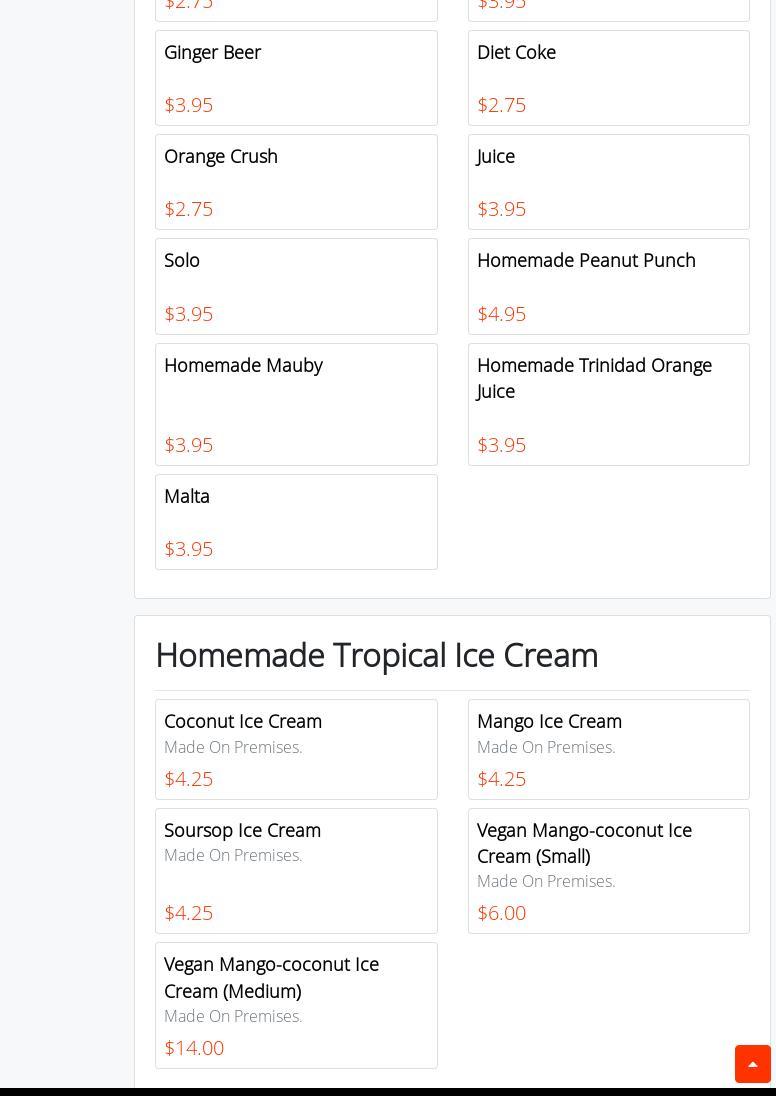Image resolution: width=776 pixels, height=1096 pixels.
Task: Pick the Solo drink item
Action: click(296, 287)
